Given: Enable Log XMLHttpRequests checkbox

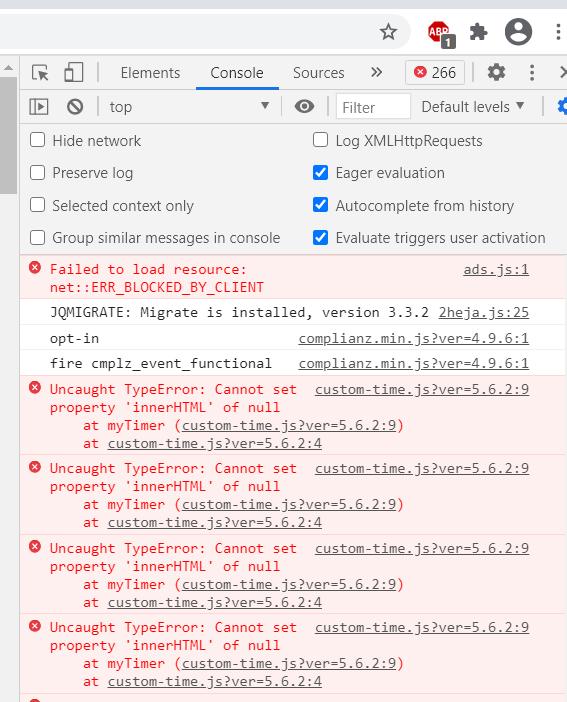Looking at the screenshot, I should [320, 140].
